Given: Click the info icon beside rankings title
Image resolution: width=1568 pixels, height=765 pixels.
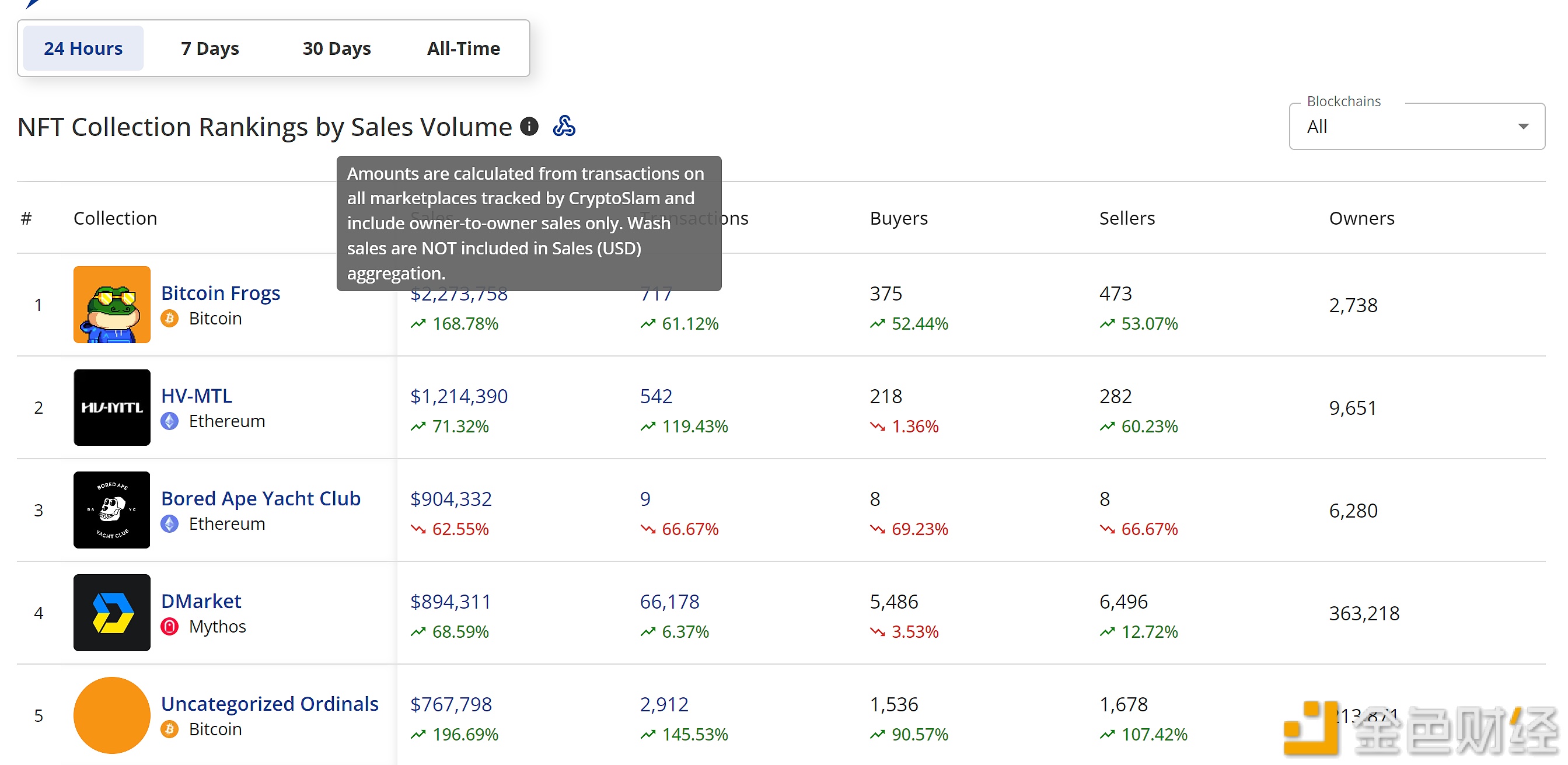Looking at the screenshot, I should pyautogui.click(x=529, y=127).
